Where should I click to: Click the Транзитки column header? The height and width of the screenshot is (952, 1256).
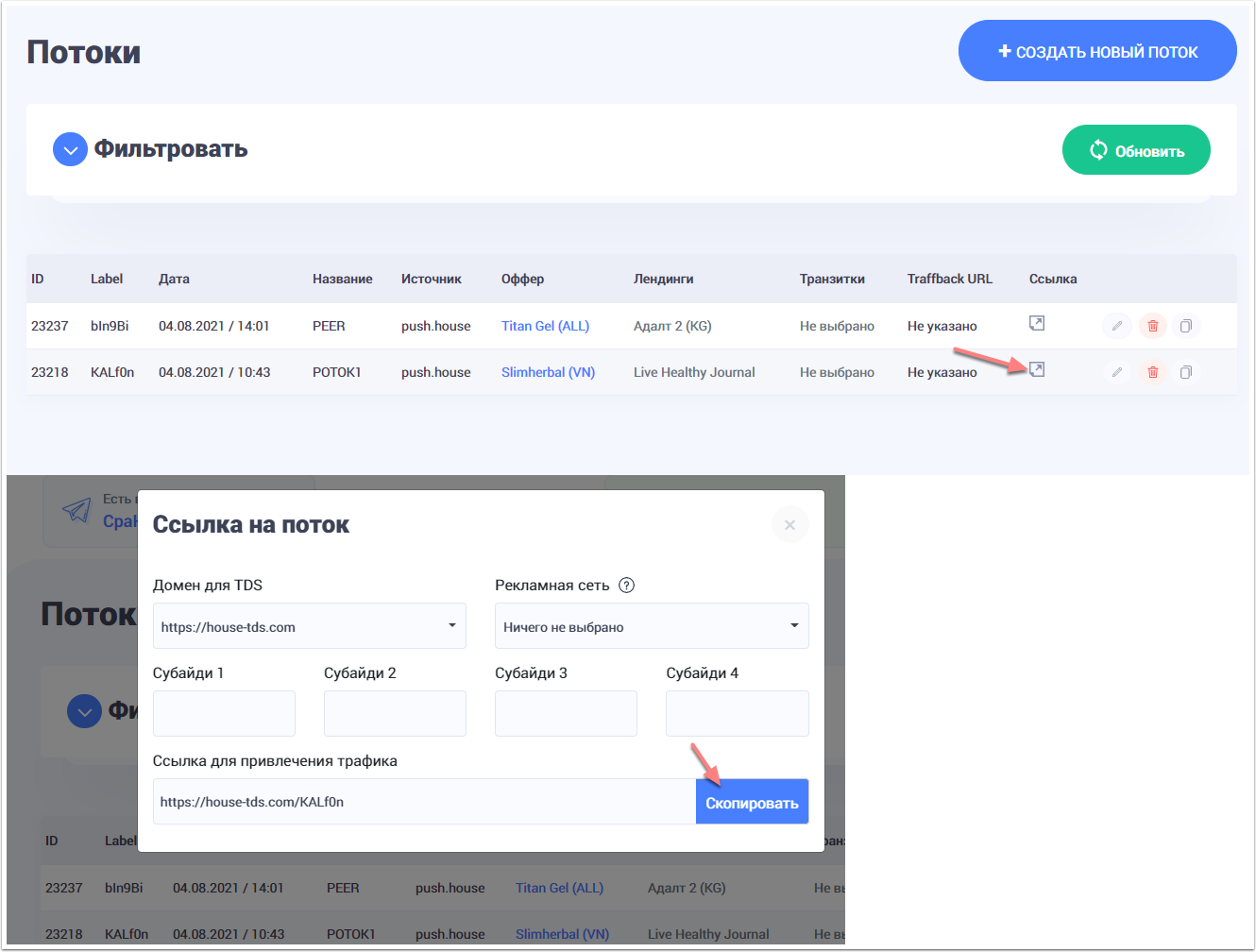click(x=832, y=279)
